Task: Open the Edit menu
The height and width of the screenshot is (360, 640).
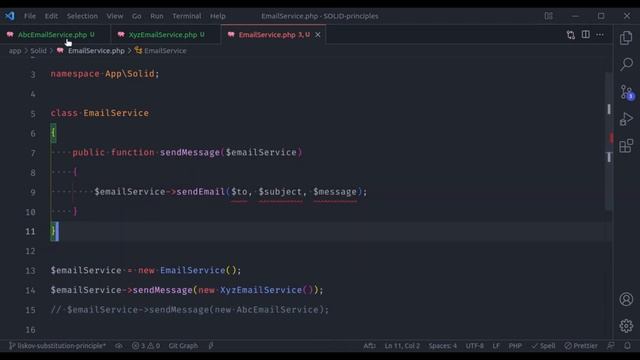Action: (x=51, y=16)
